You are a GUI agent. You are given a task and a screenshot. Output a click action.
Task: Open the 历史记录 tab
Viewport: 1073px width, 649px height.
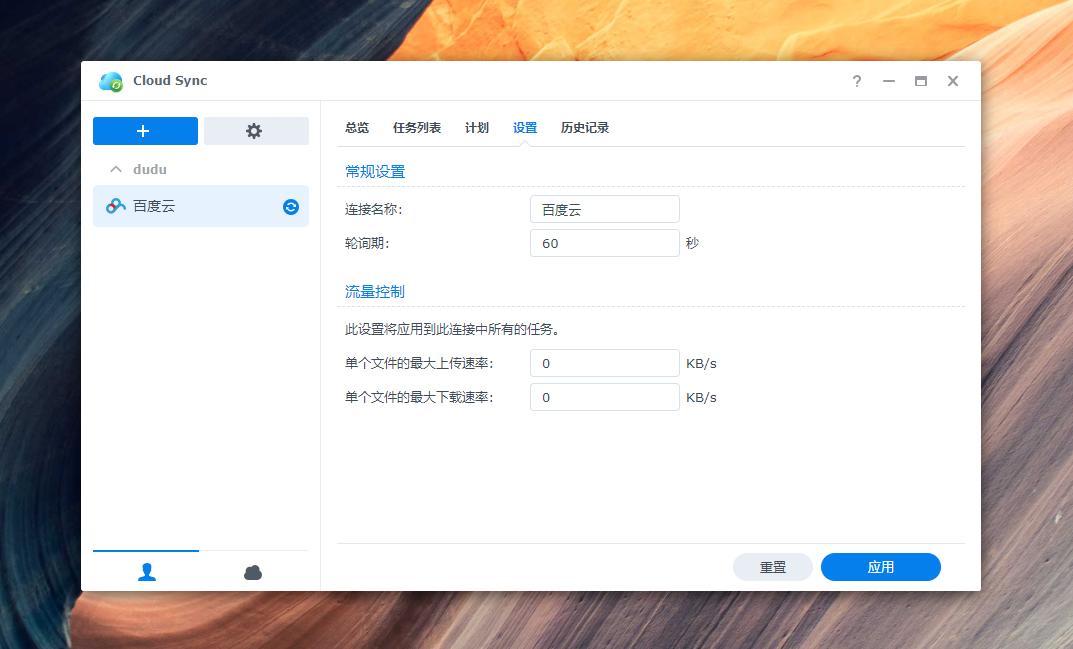click(586, 128)
